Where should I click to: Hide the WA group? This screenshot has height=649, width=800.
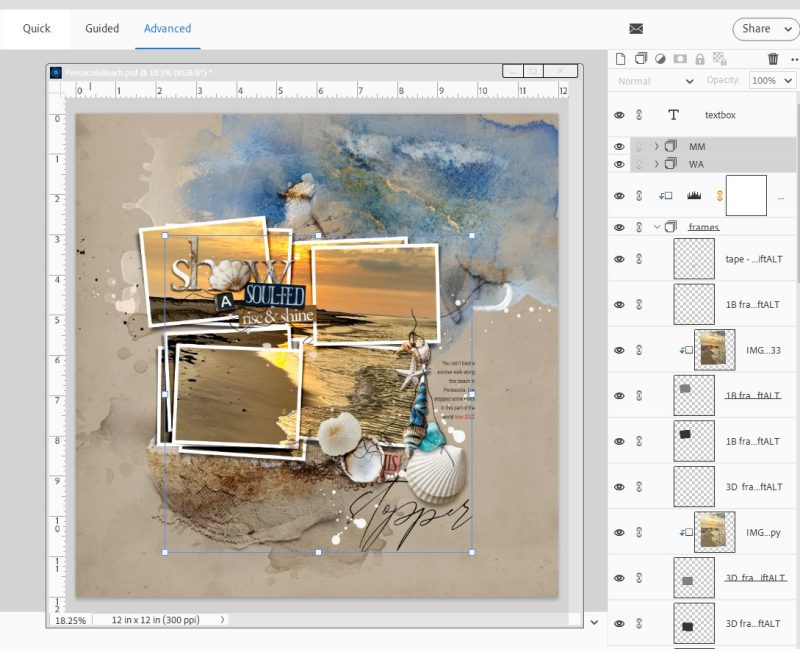pos(619,164)
